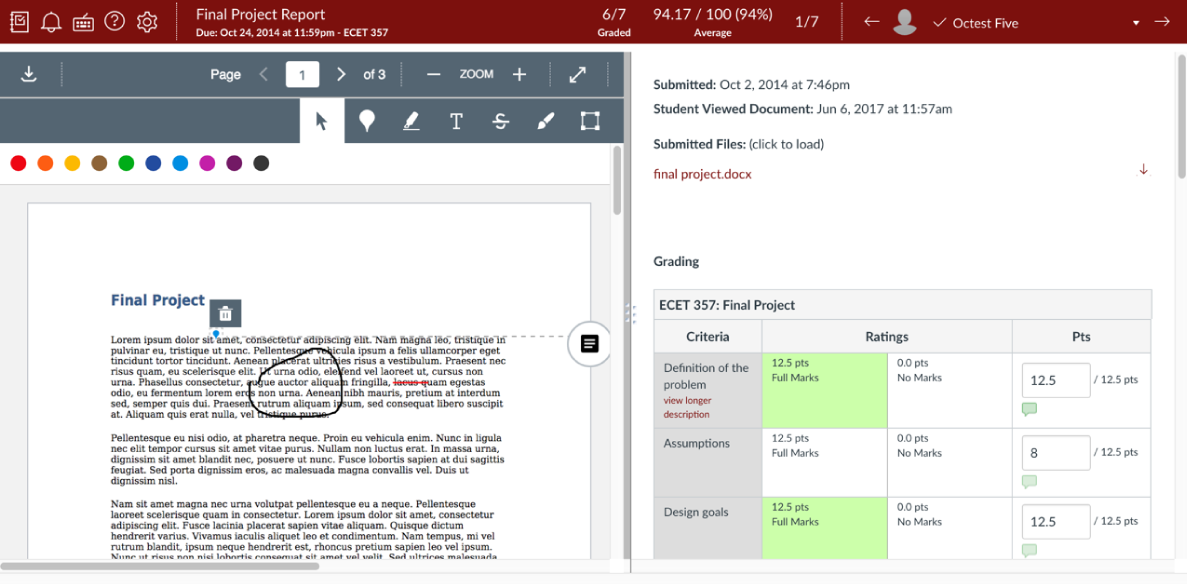The image size is (1187, 584).
Task: Select Full Marks for Definition of the problem
Action: point(824,390)
